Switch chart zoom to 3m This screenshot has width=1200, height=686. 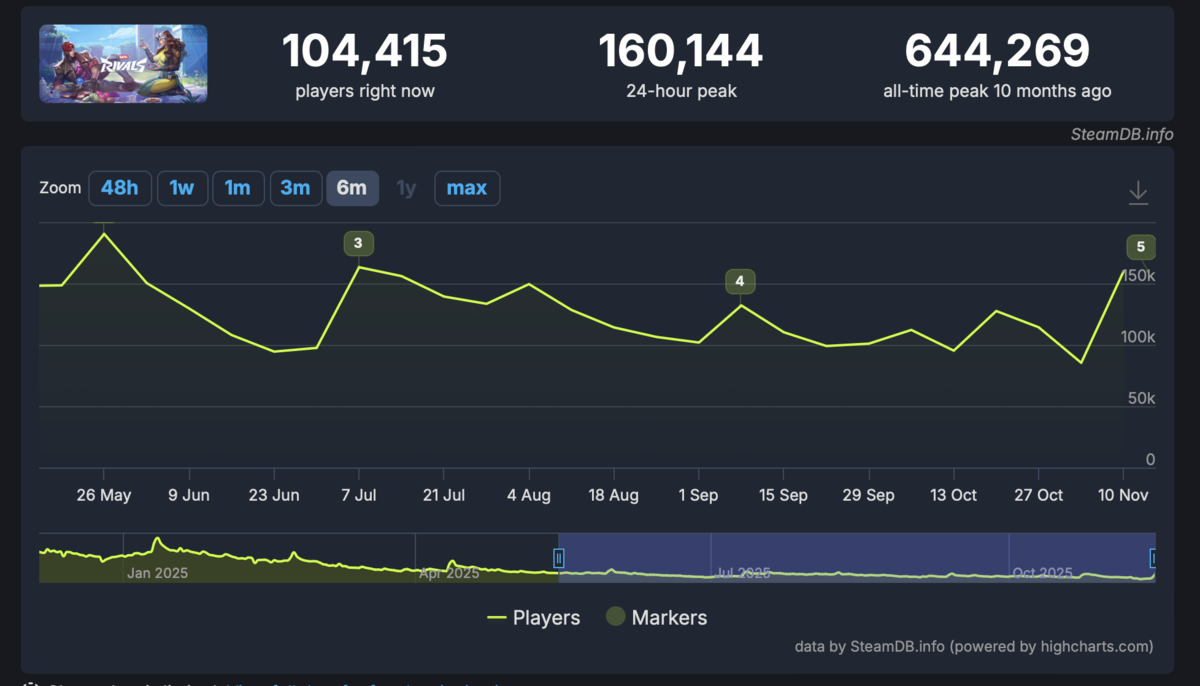tap(295, 188)
